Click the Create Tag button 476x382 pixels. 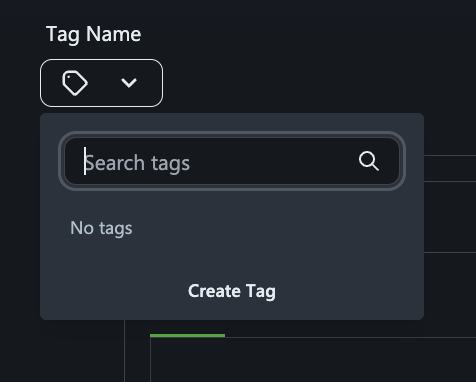click(x=232, y=291)
